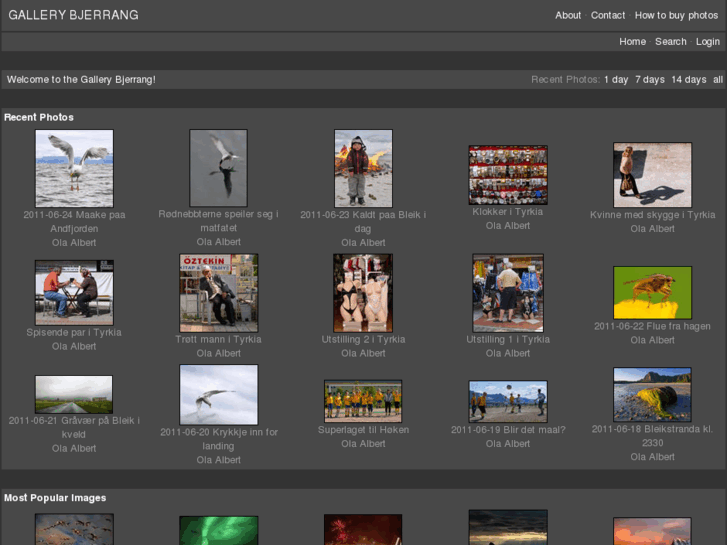Click 'Ola Albert' under Bleikstranda photo
The image size is (727, 545).
(652, 457)
